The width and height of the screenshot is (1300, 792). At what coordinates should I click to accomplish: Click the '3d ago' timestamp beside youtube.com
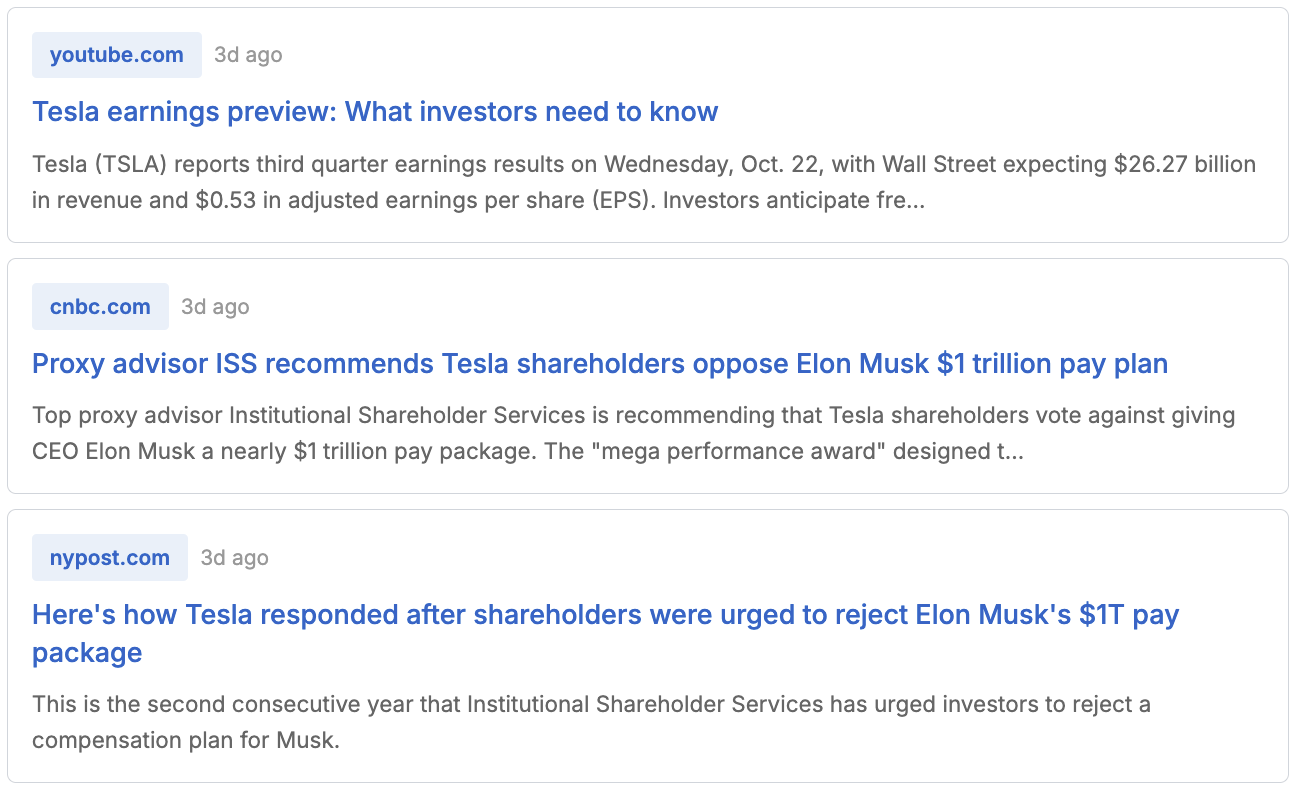tap(248, 55)
